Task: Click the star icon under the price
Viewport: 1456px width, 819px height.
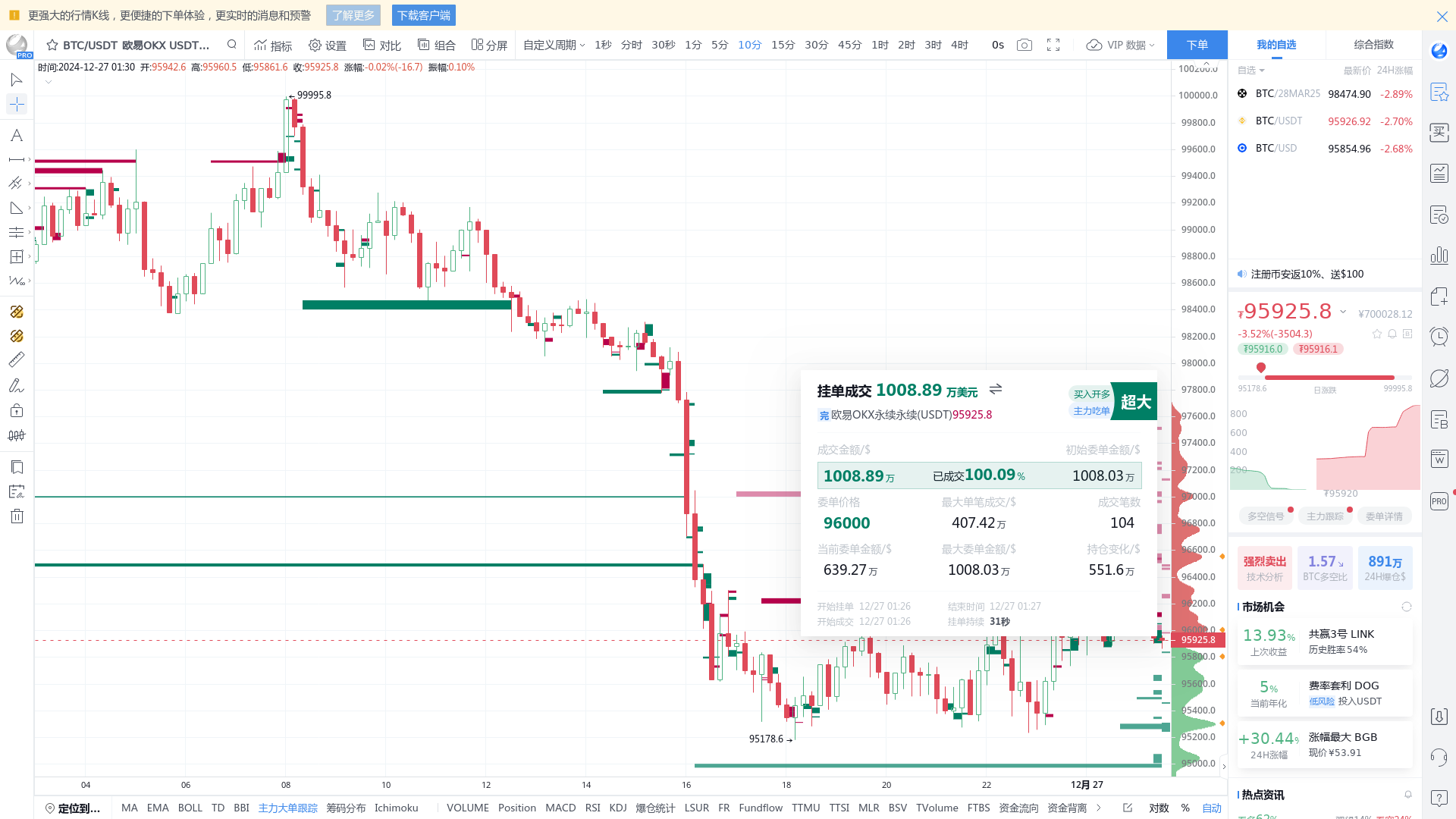Action: coord(1377,334)
